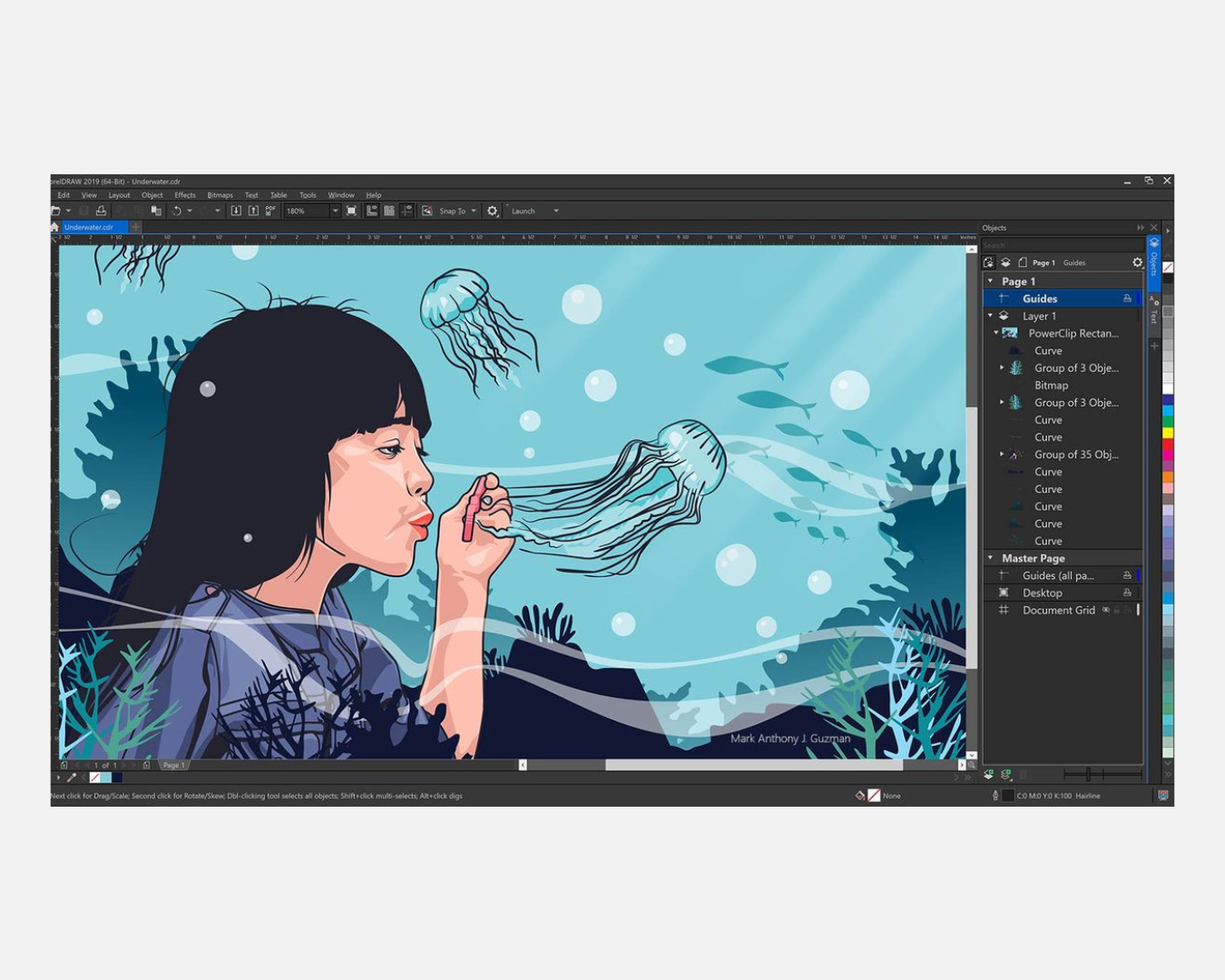Screen dimensions: 1225x980
Task: Pick the yellow swatch in color palette
Action: click(1168, 433)
